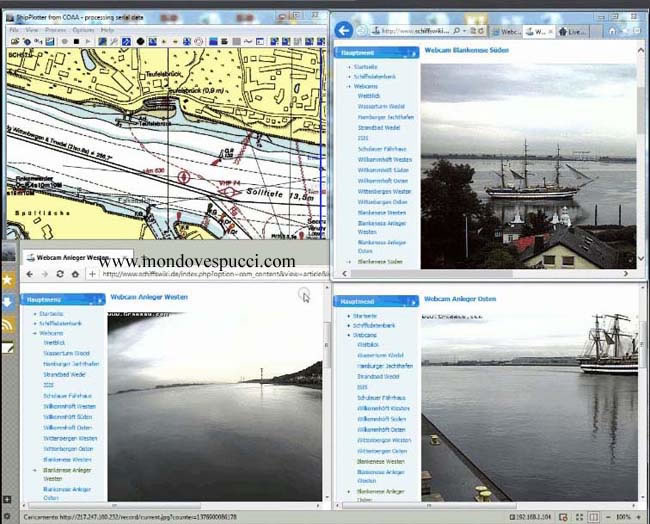Viewport: 650px width, 524px height.
Task: Click the bar chart icon in ShipPlotter toolbar
Action: (x=50, y=41)
